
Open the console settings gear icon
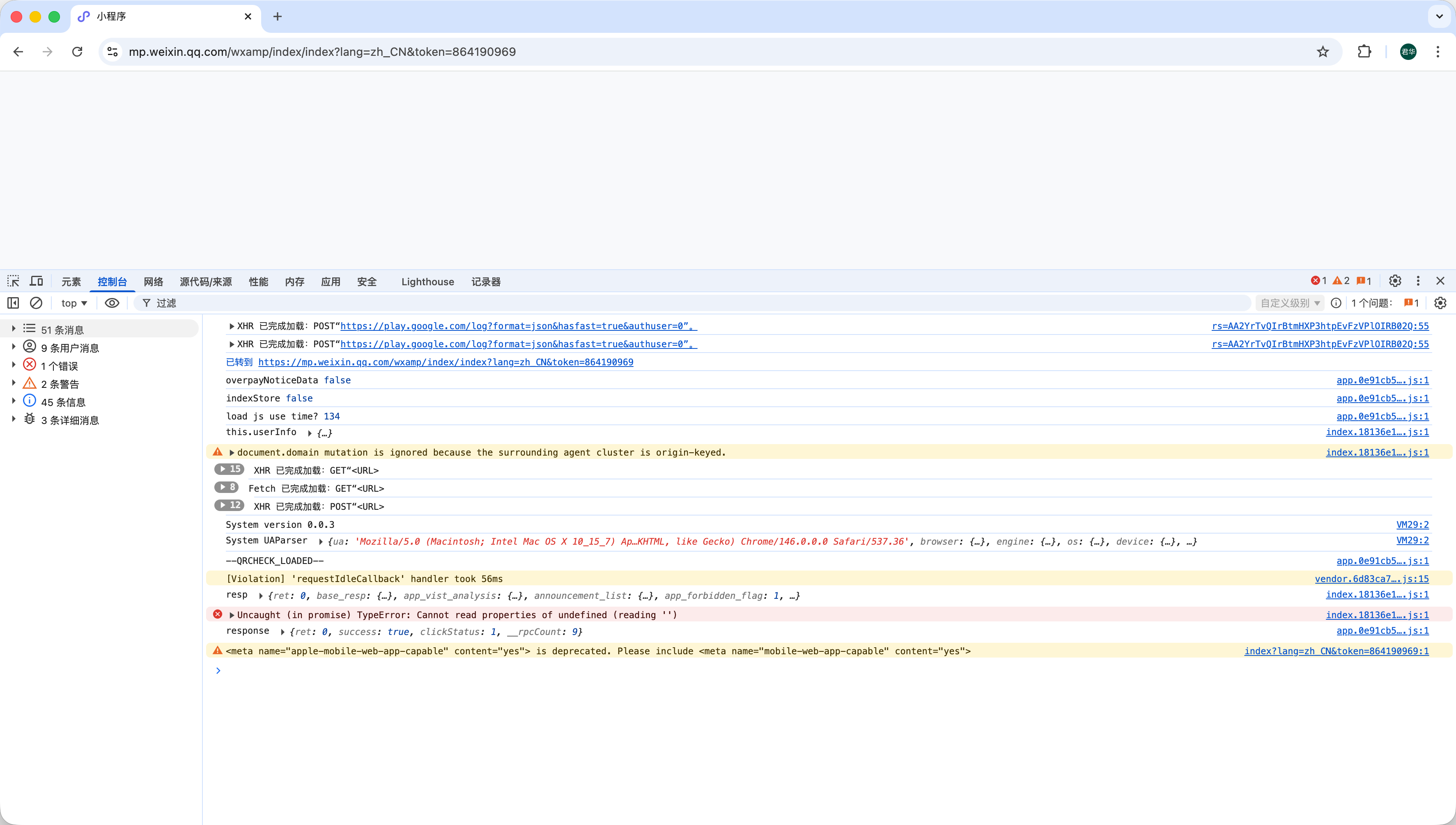click(1440, 303)
